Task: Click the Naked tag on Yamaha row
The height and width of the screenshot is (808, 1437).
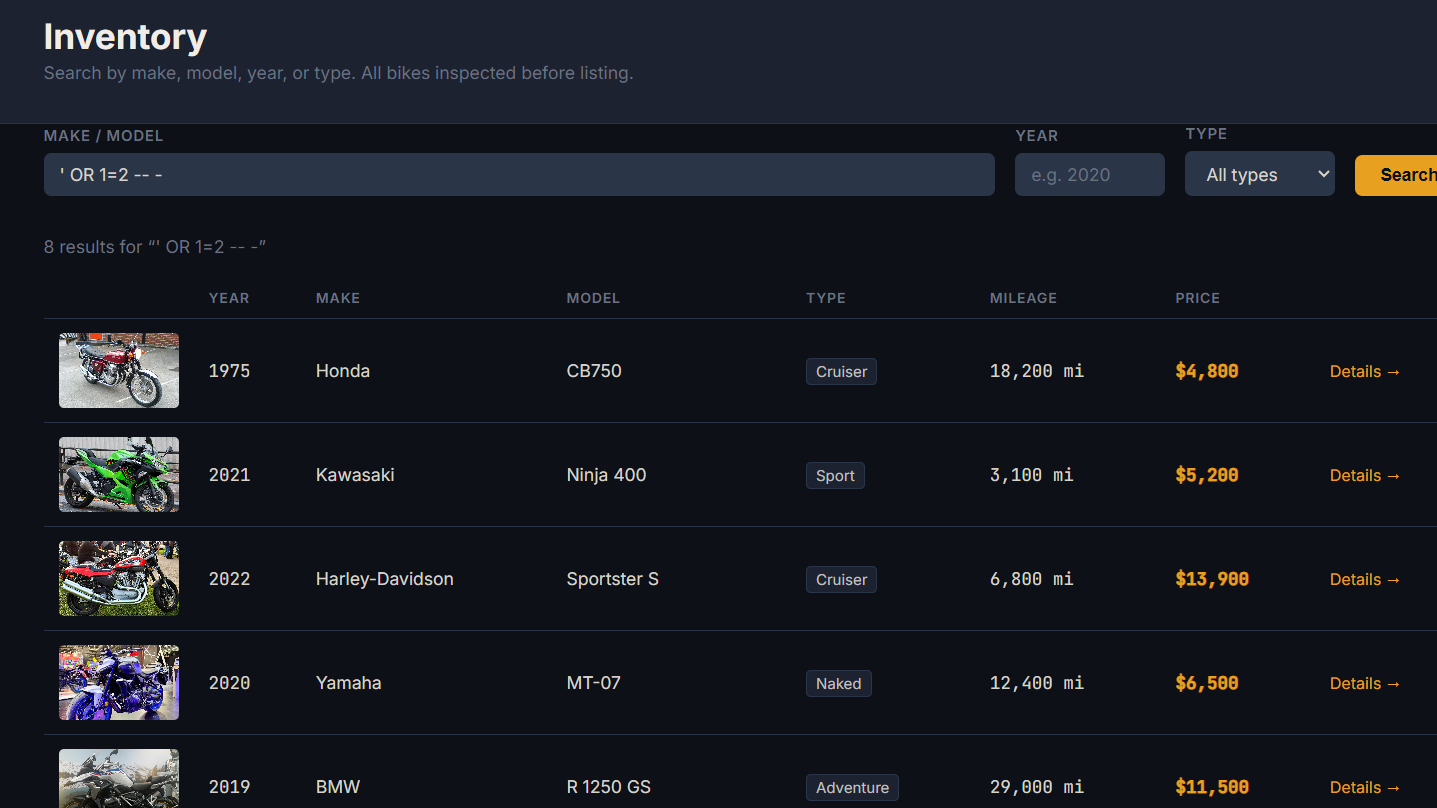Action: (838, 683)
